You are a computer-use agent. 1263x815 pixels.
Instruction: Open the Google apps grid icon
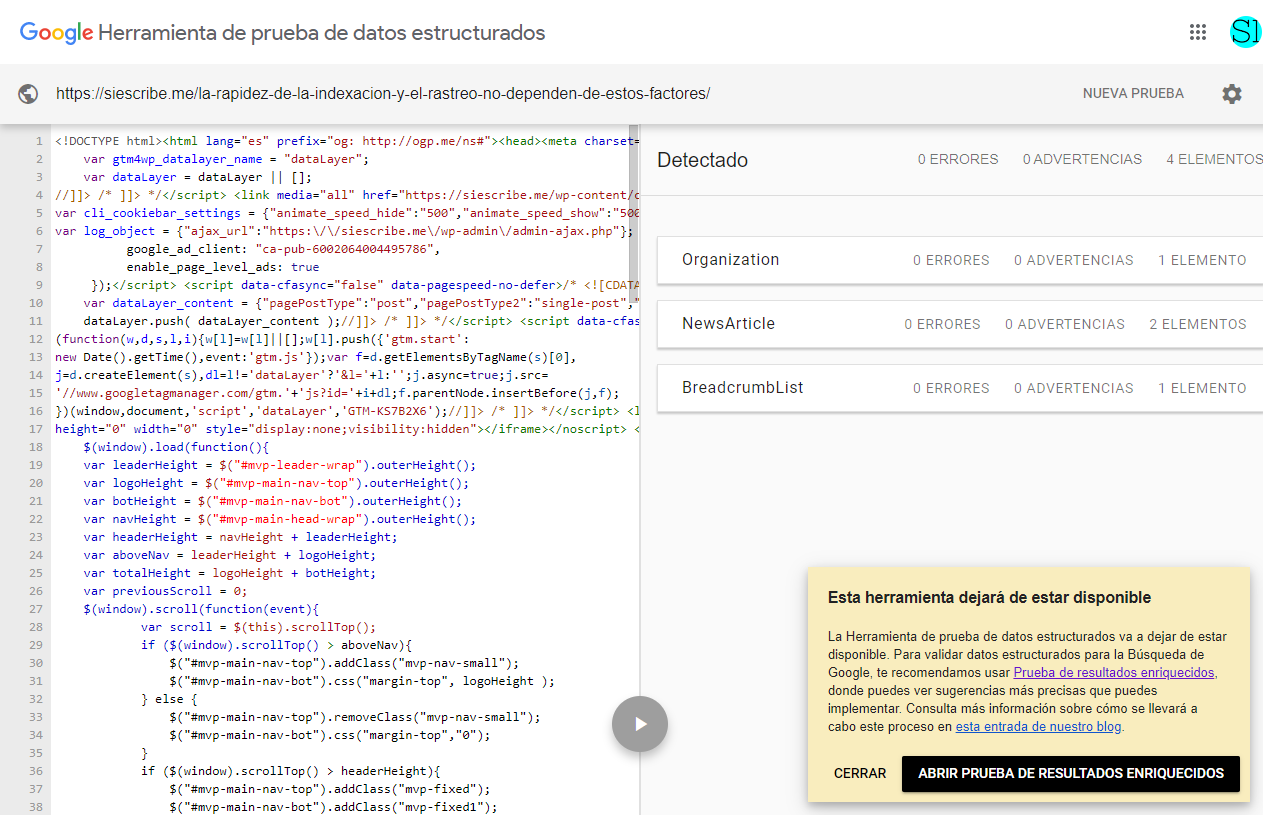[x=1198, y=32]
